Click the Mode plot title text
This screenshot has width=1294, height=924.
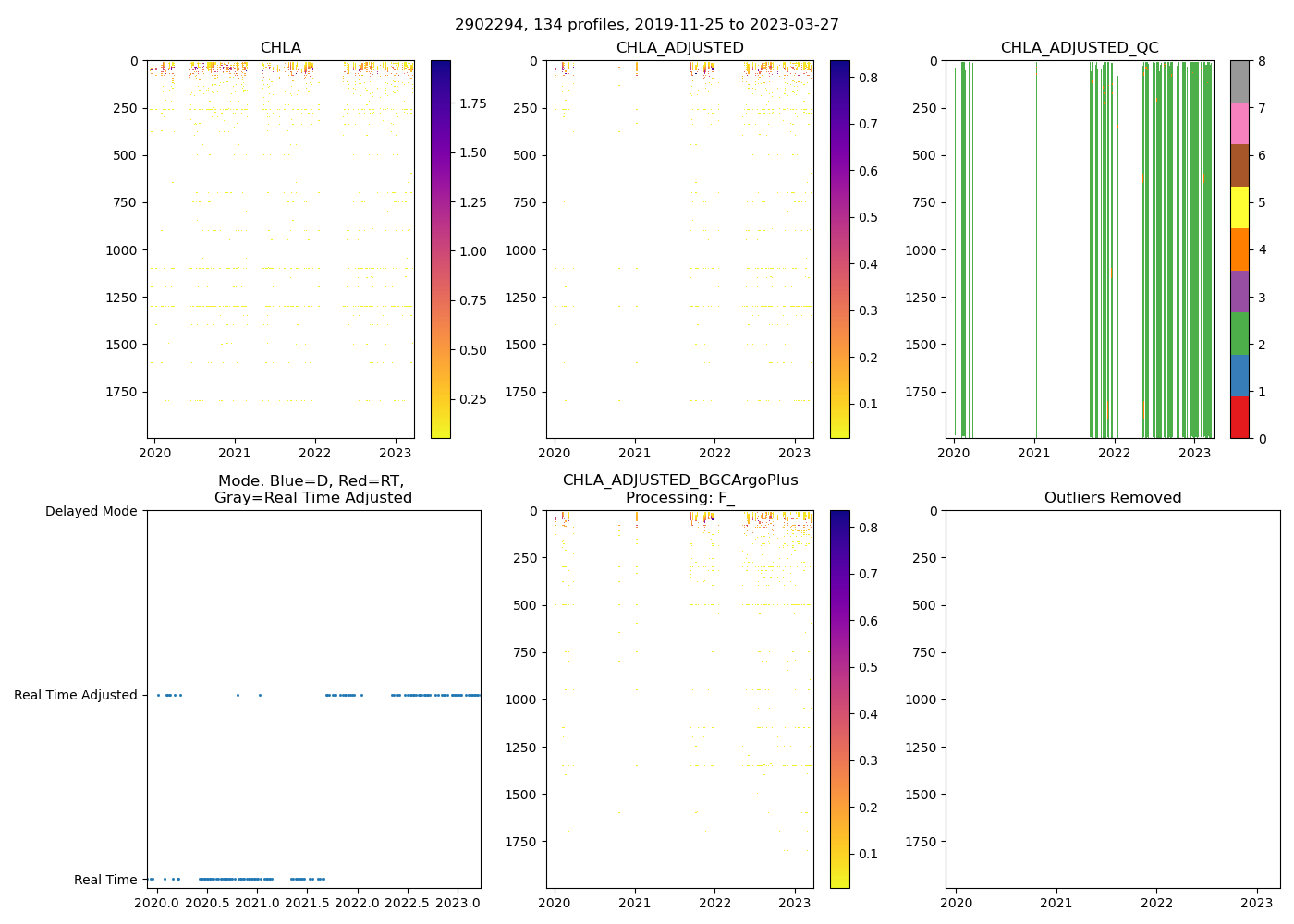(312, 490)
